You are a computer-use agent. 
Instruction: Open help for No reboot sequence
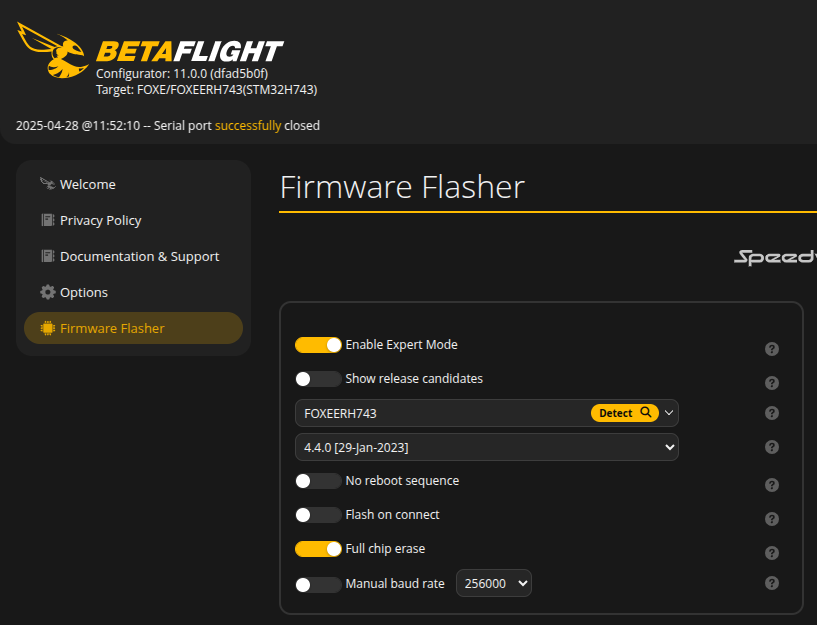(x=772, y=485)
